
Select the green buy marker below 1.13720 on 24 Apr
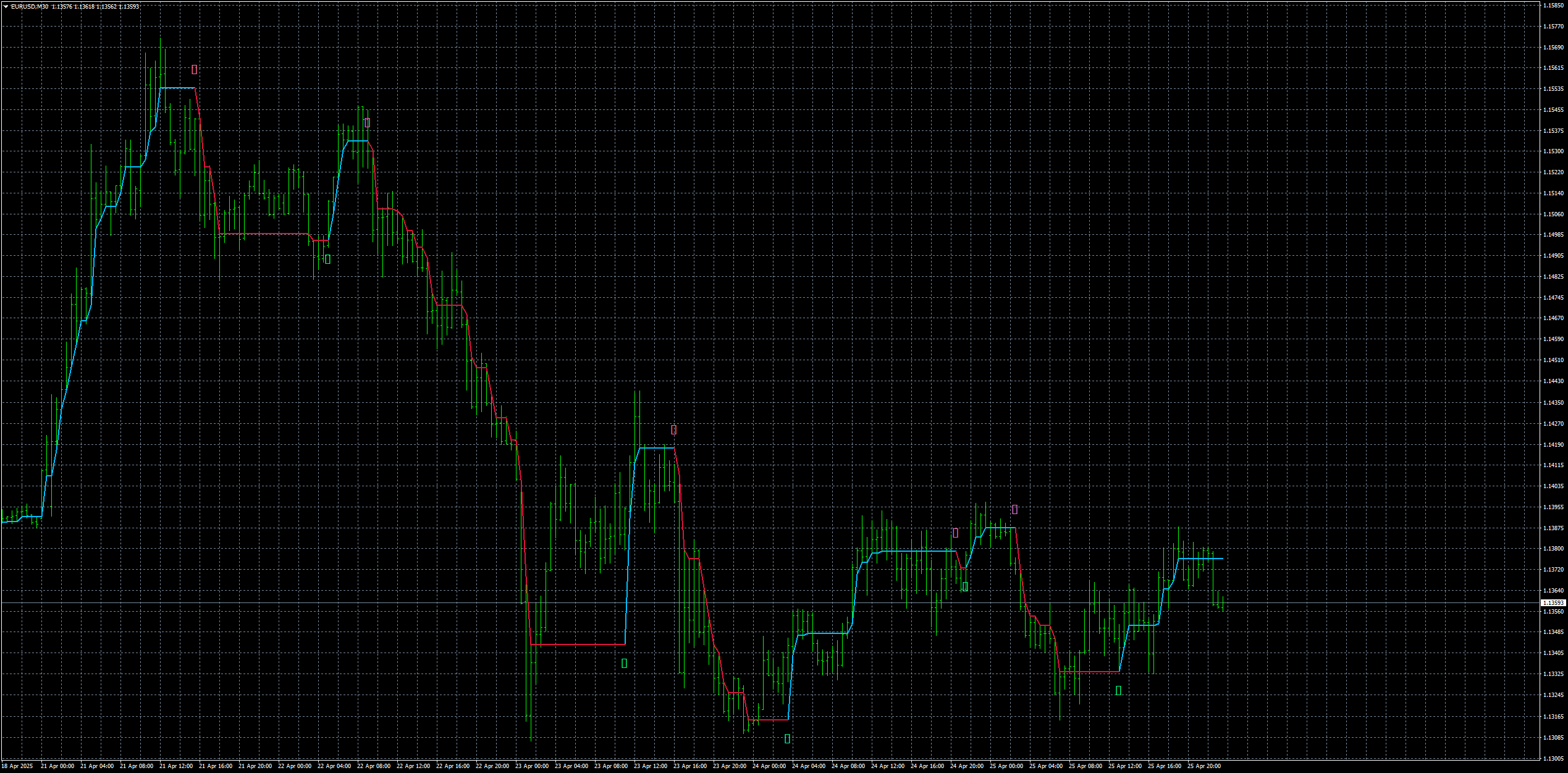pos(966,587)
